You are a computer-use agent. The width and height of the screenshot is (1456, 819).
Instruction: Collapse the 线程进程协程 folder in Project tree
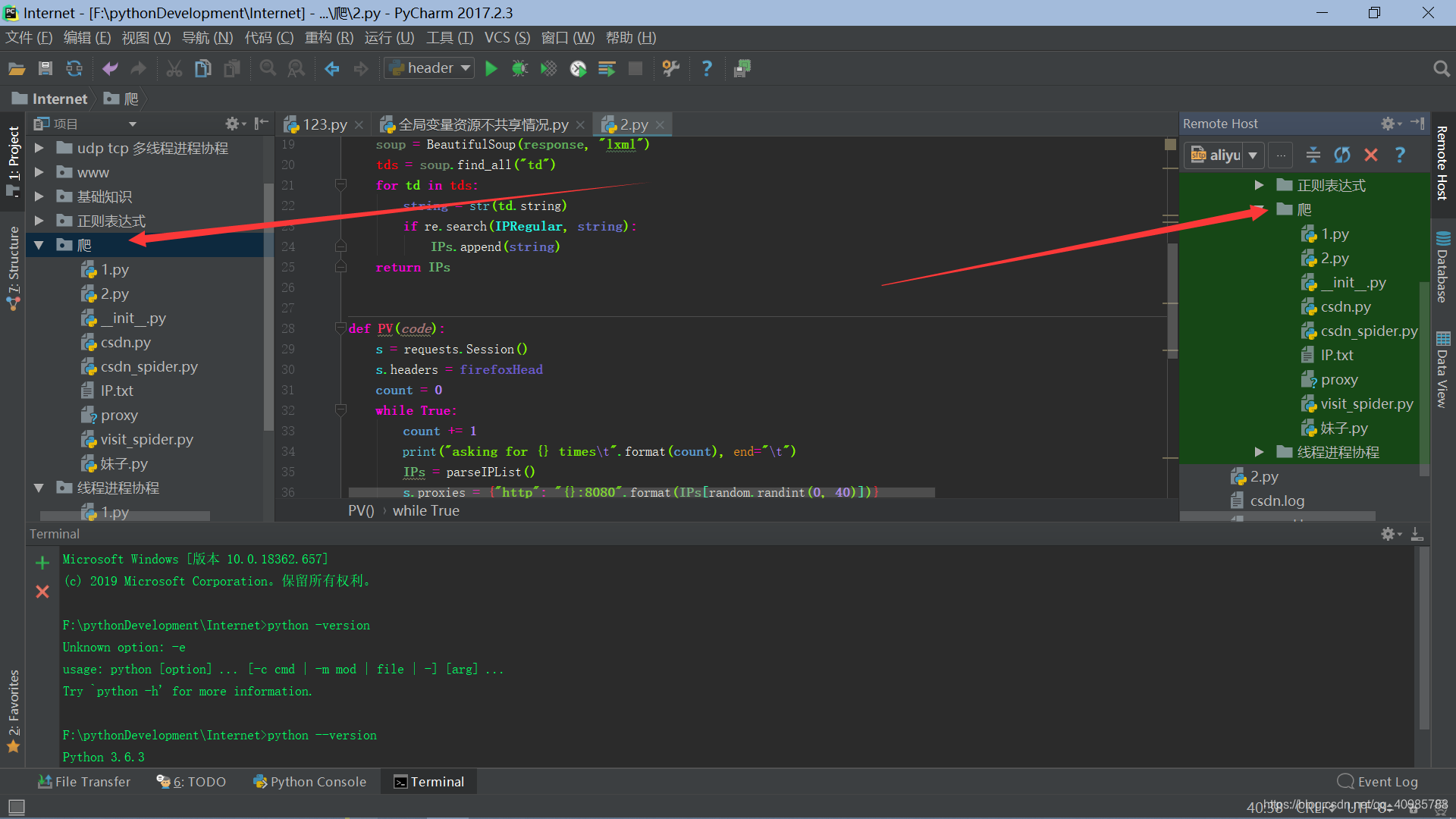click(39, 488)
